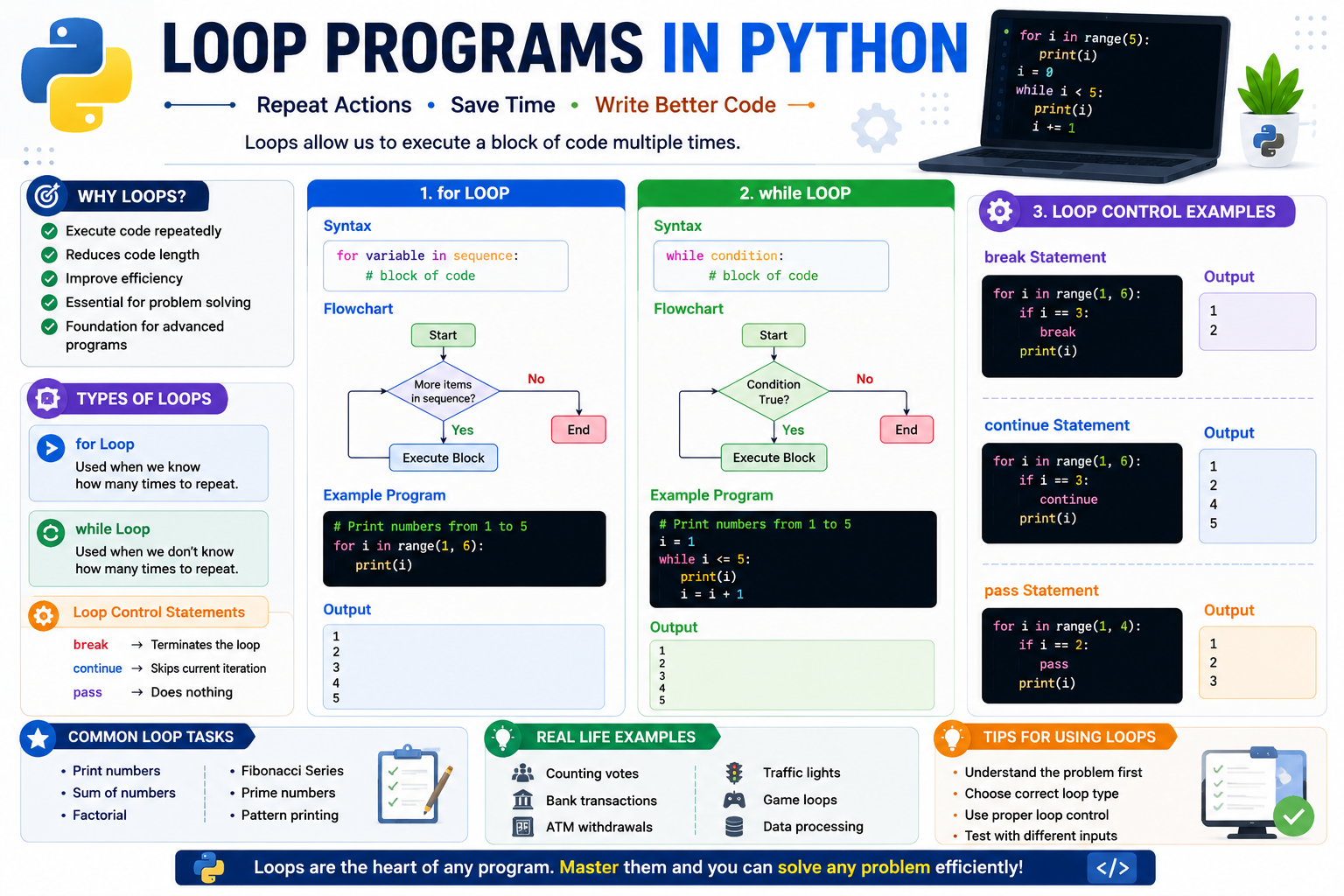Click the game controller icon next to Game loops
The image size is (1344, 896).
click(734, 800)
